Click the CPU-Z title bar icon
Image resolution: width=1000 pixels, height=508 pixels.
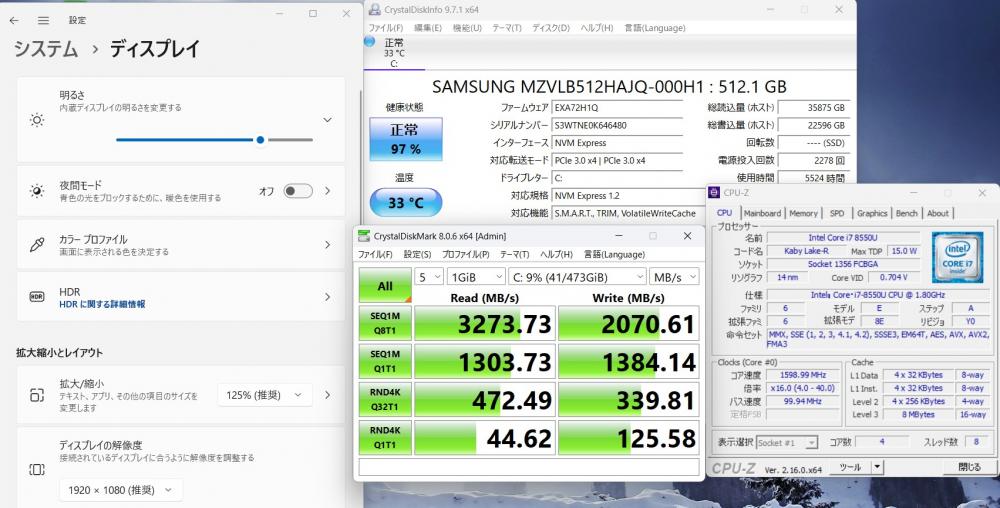[714, 192]
